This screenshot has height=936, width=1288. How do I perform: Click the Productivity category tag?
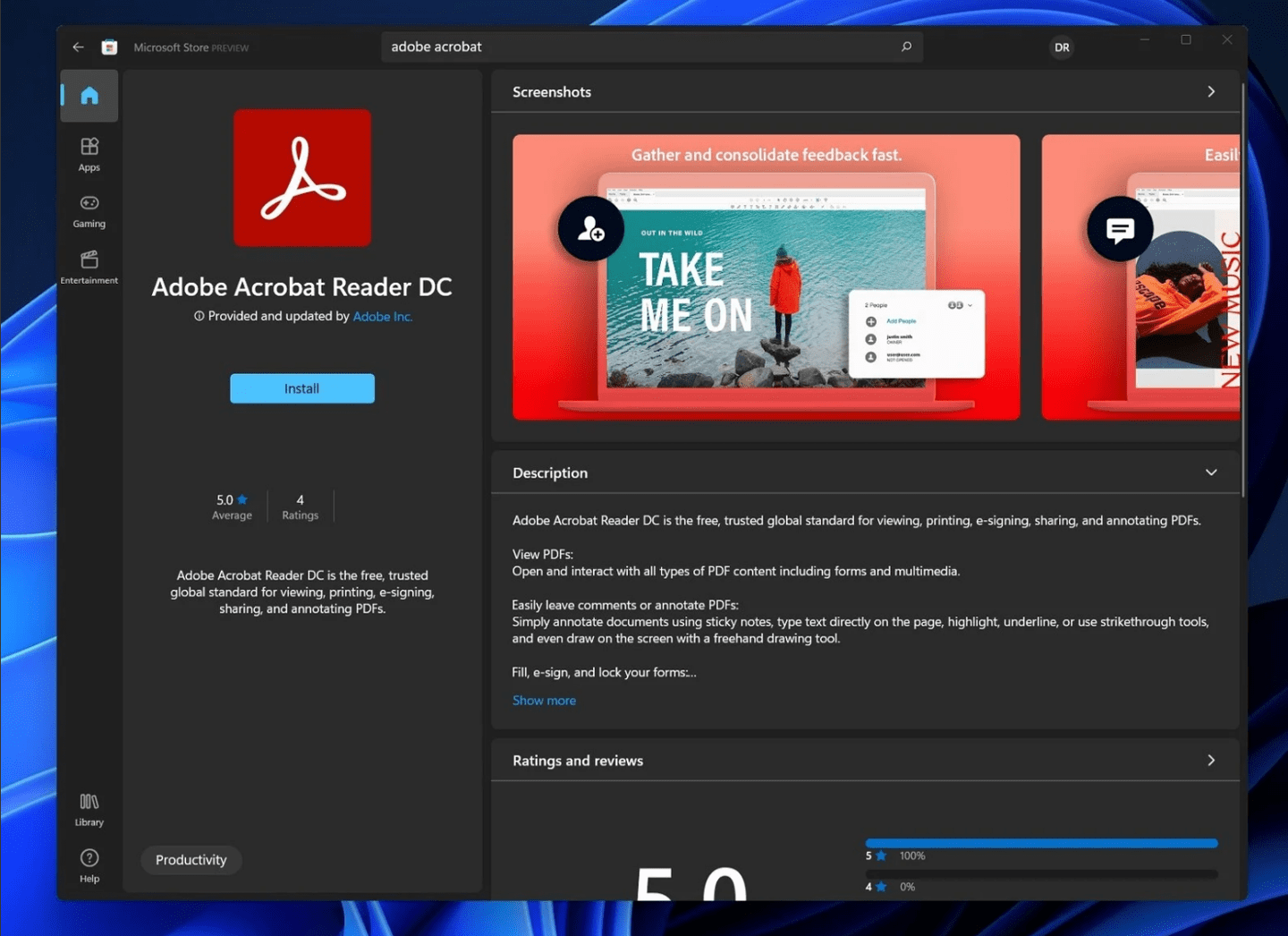click(191, 860)
